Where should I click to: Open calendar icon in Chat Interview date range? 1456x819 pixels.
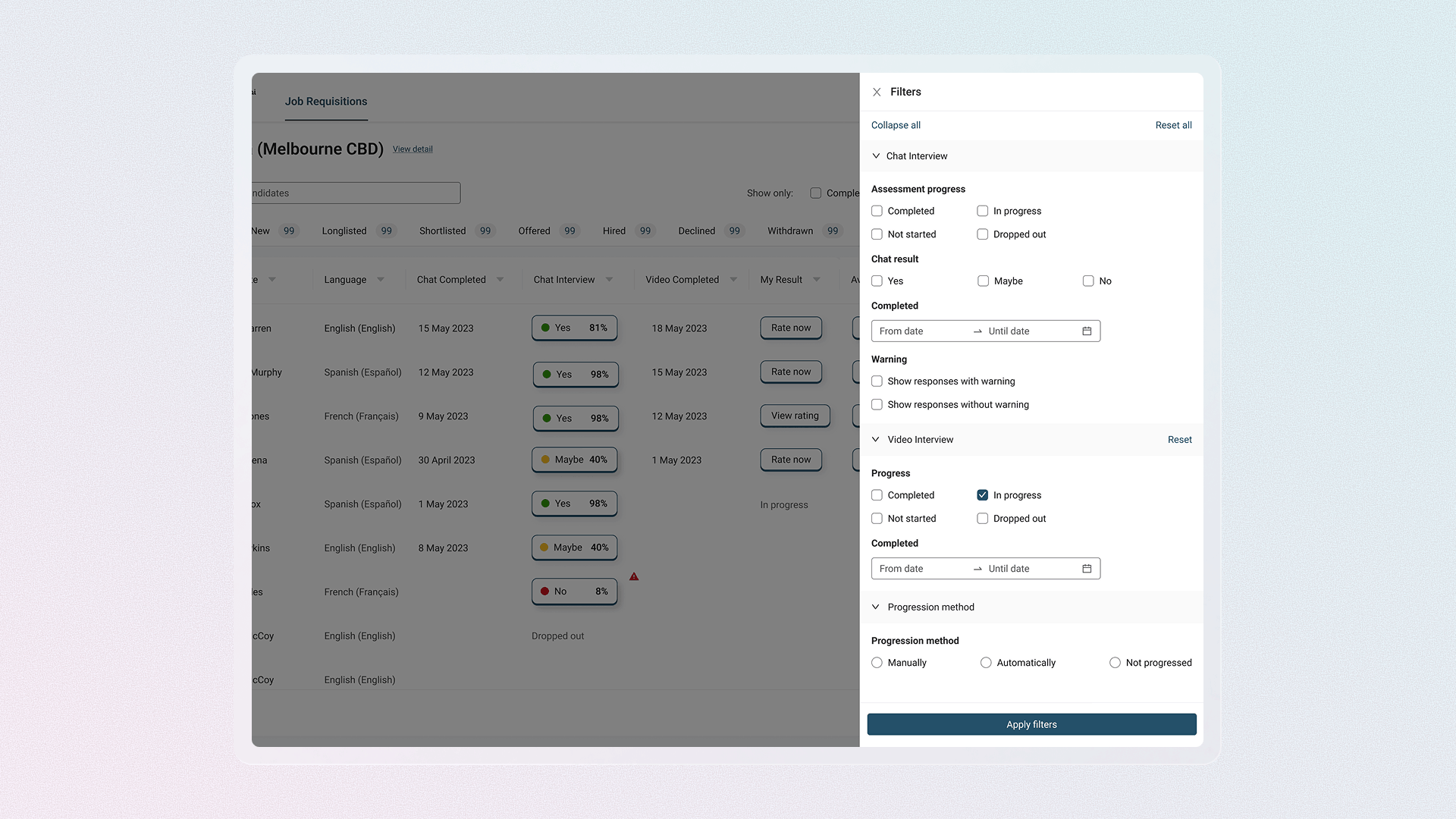[1087, 331]
